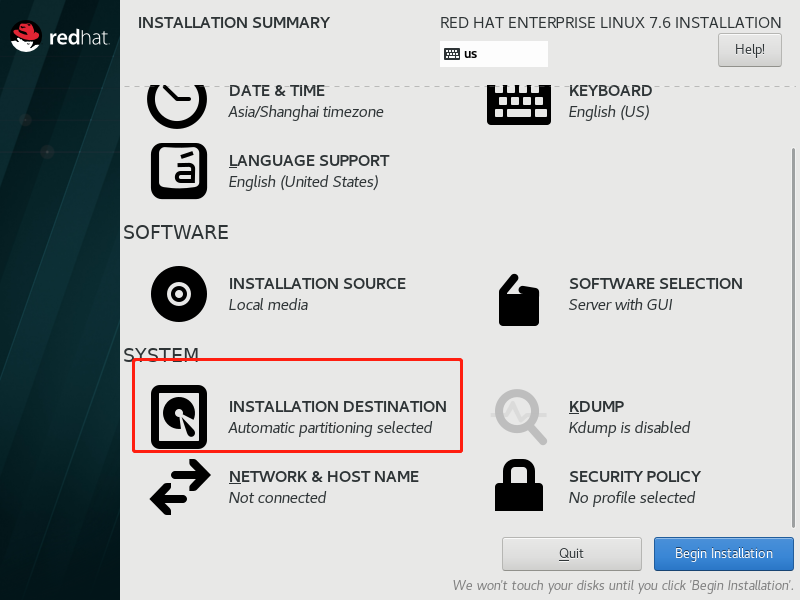Screen dimensions: 800x600
Task: Open the Kdump magnifier icon
Action: 519,417
